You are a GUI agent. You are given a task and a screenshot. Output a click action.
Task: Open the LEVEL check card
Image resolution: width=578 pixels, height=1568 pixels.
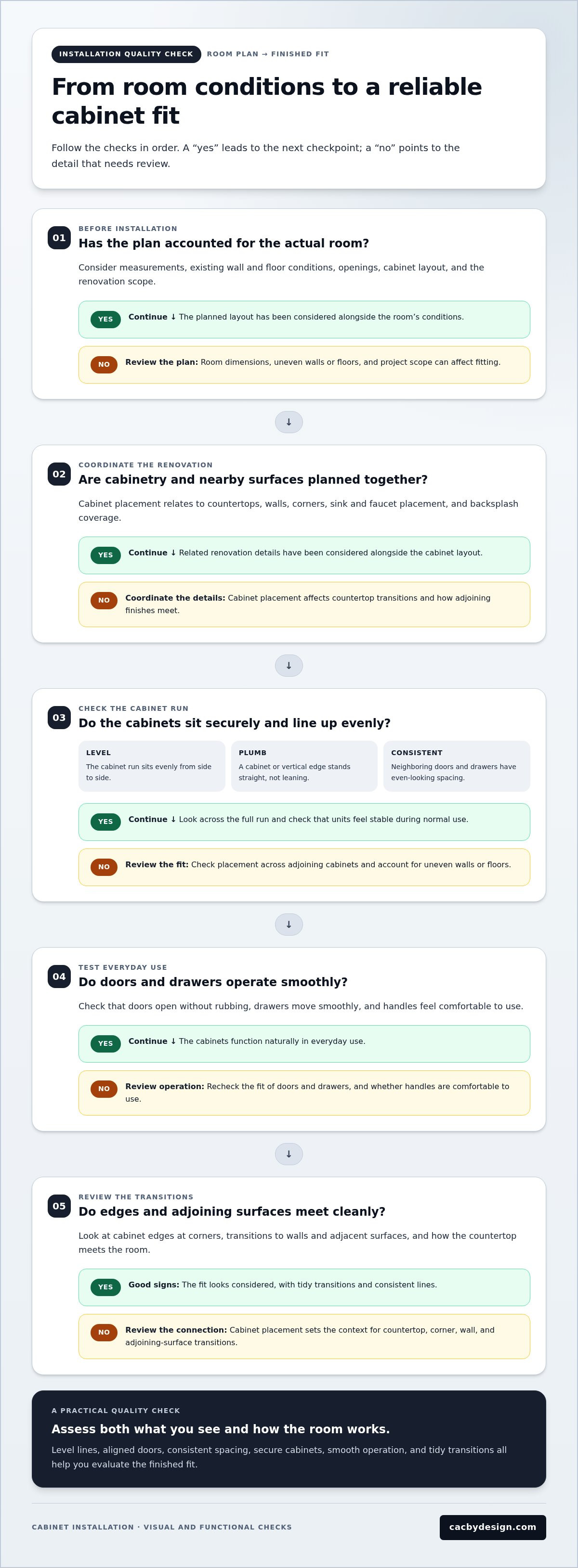[x=152, y=766]
